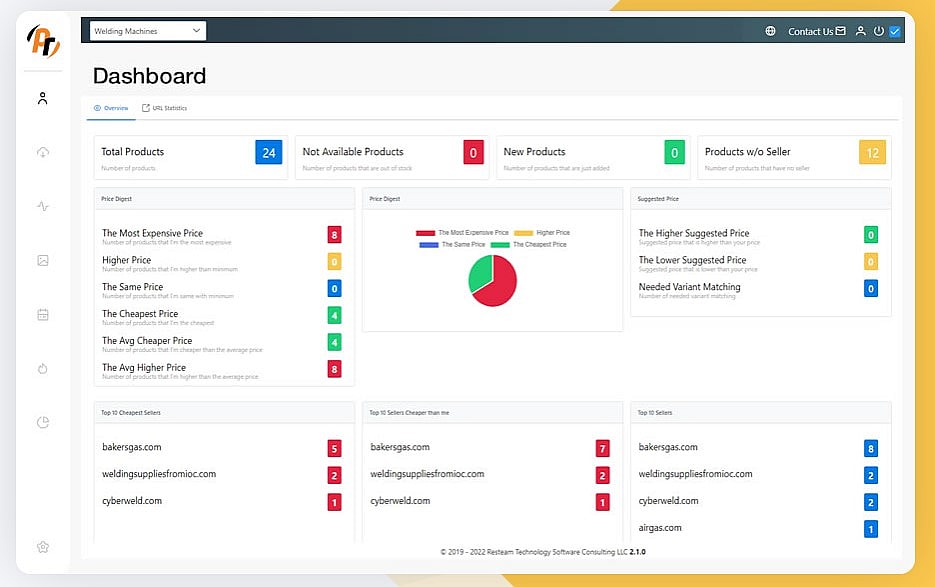Click the calendar icon in the sidebar
935x587 pixels.
point(42,314)
